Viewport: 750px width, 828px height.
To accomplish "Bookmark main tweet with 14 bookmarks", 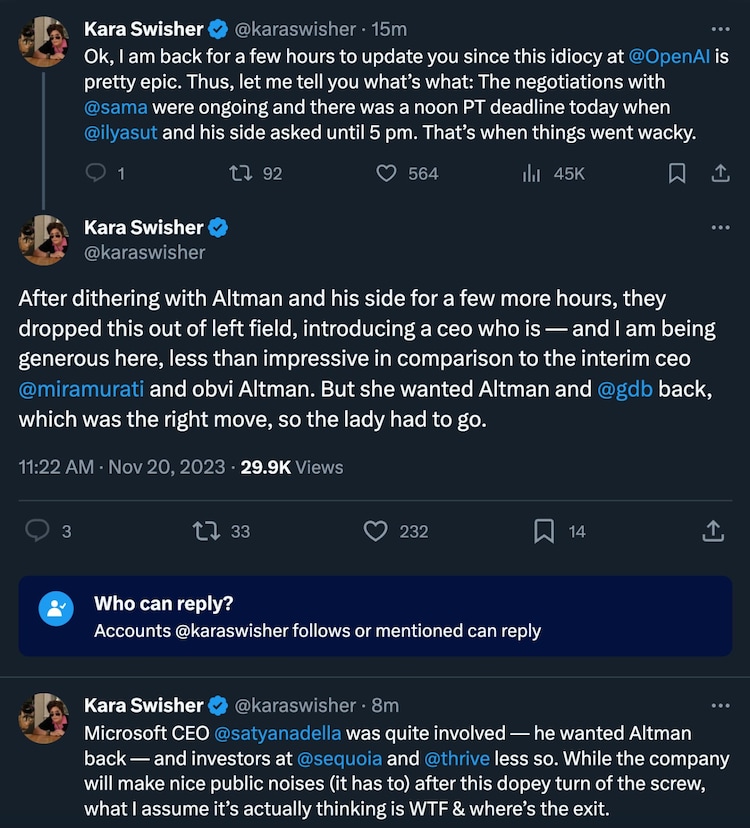I will (544, 531).
